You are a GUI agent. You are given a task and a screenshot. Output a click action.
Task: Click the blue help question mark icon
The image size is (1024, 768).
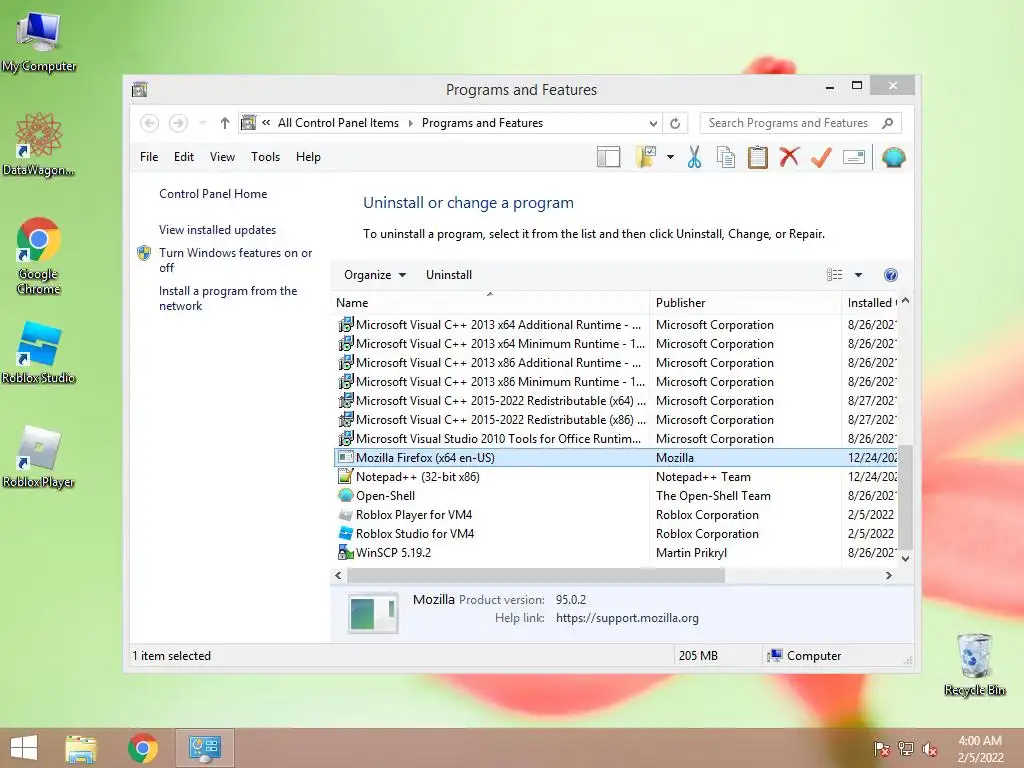pyautogui.click(x=890, y=275)
